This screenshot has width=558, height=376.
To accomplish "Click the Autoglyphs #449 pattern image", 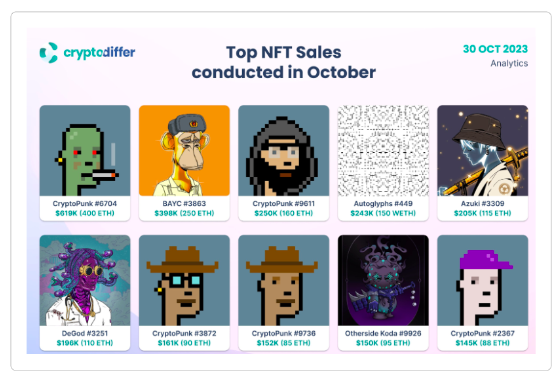I will point(383,150).
